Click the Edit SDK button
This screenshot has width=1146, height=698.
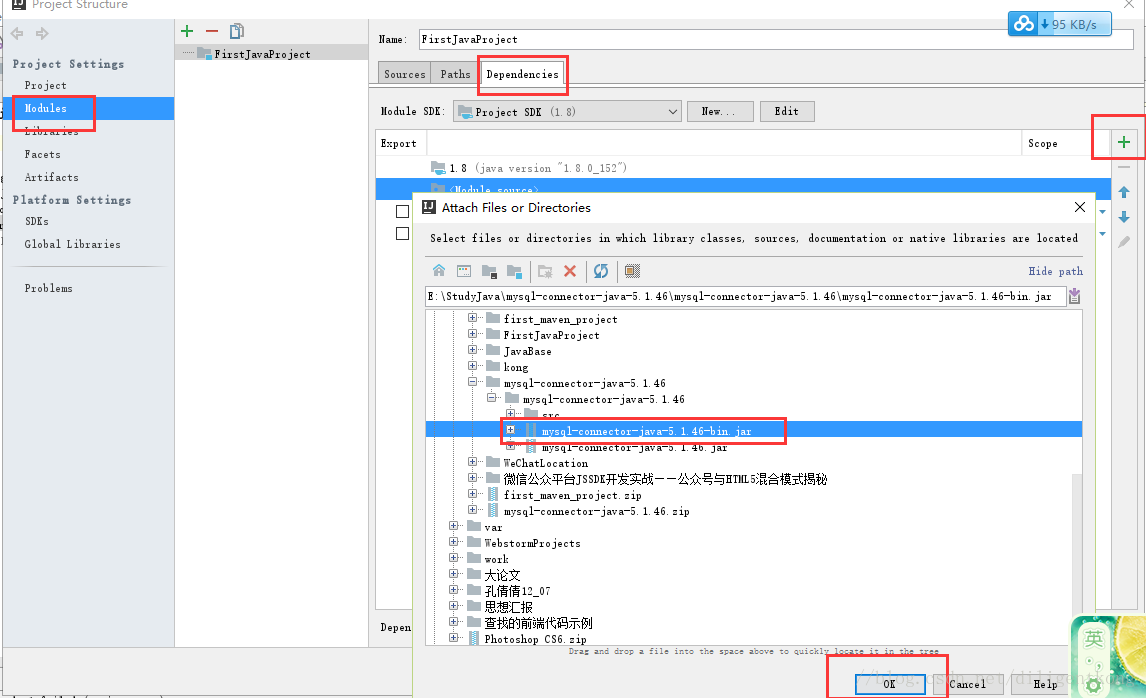786,111
